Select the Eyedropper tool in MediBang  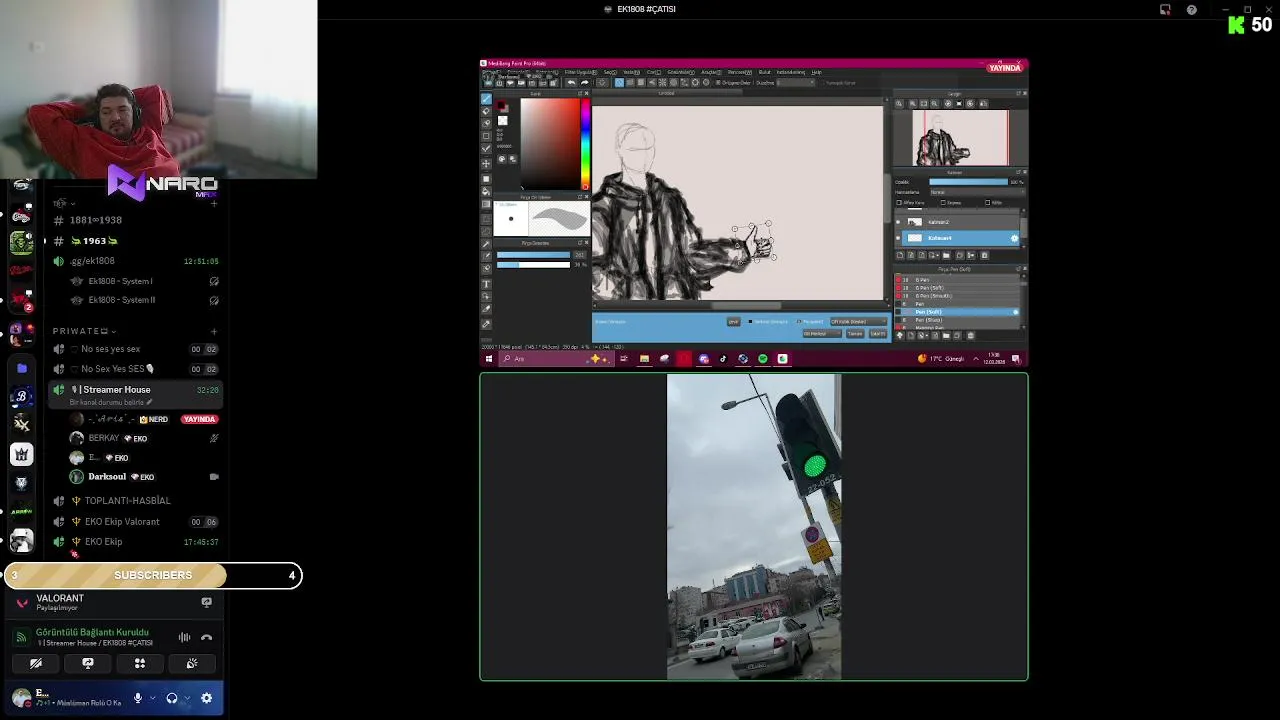point(486,323)
